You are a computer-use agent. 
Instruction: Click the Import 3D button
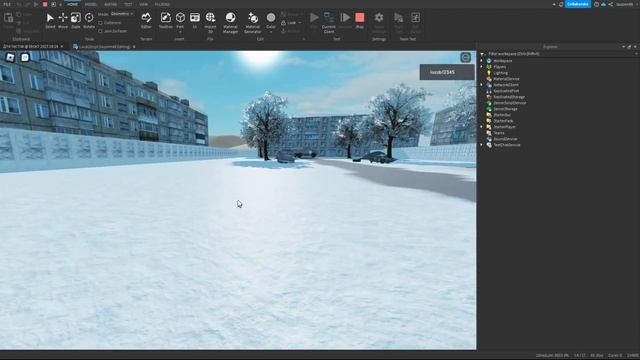(210, 22)
